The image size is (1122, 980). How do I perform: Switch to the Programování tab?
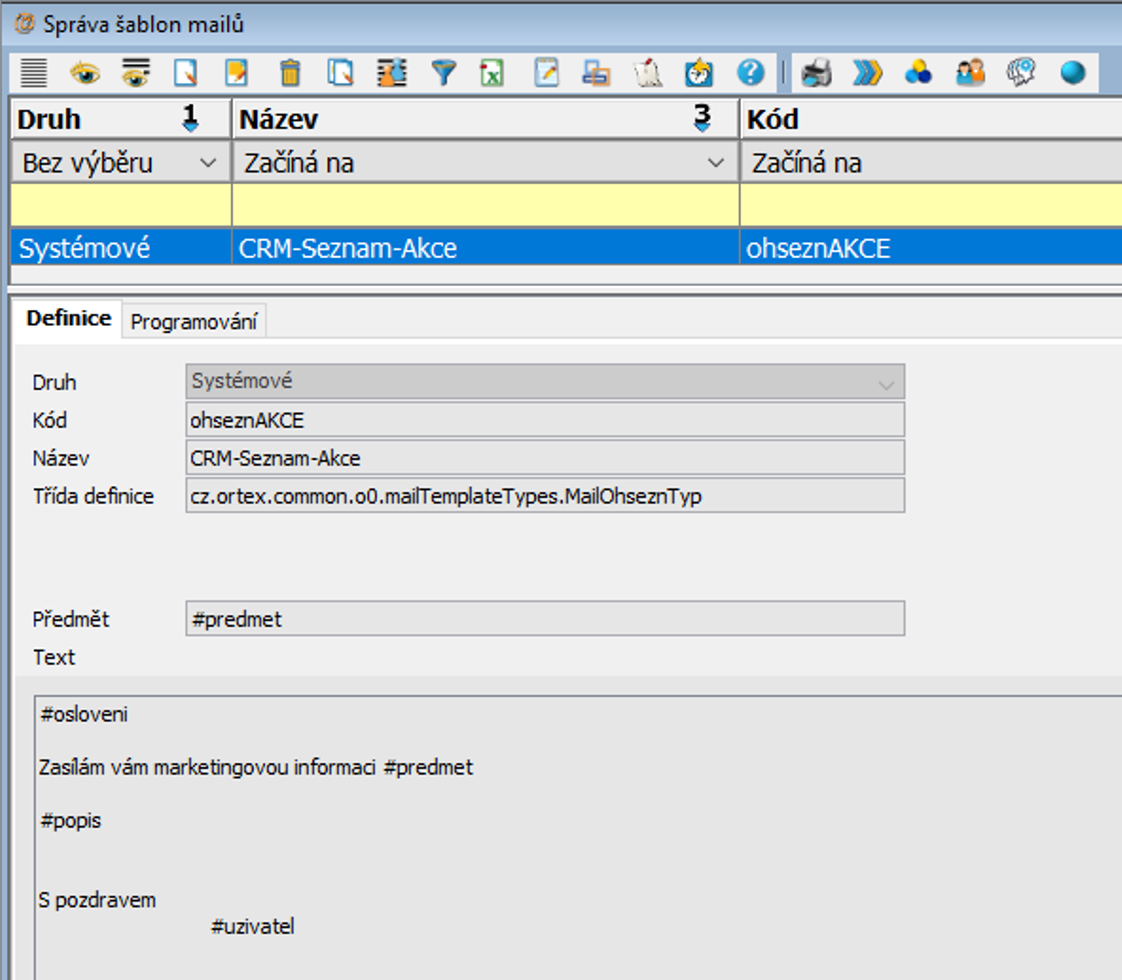click(194, 322)
